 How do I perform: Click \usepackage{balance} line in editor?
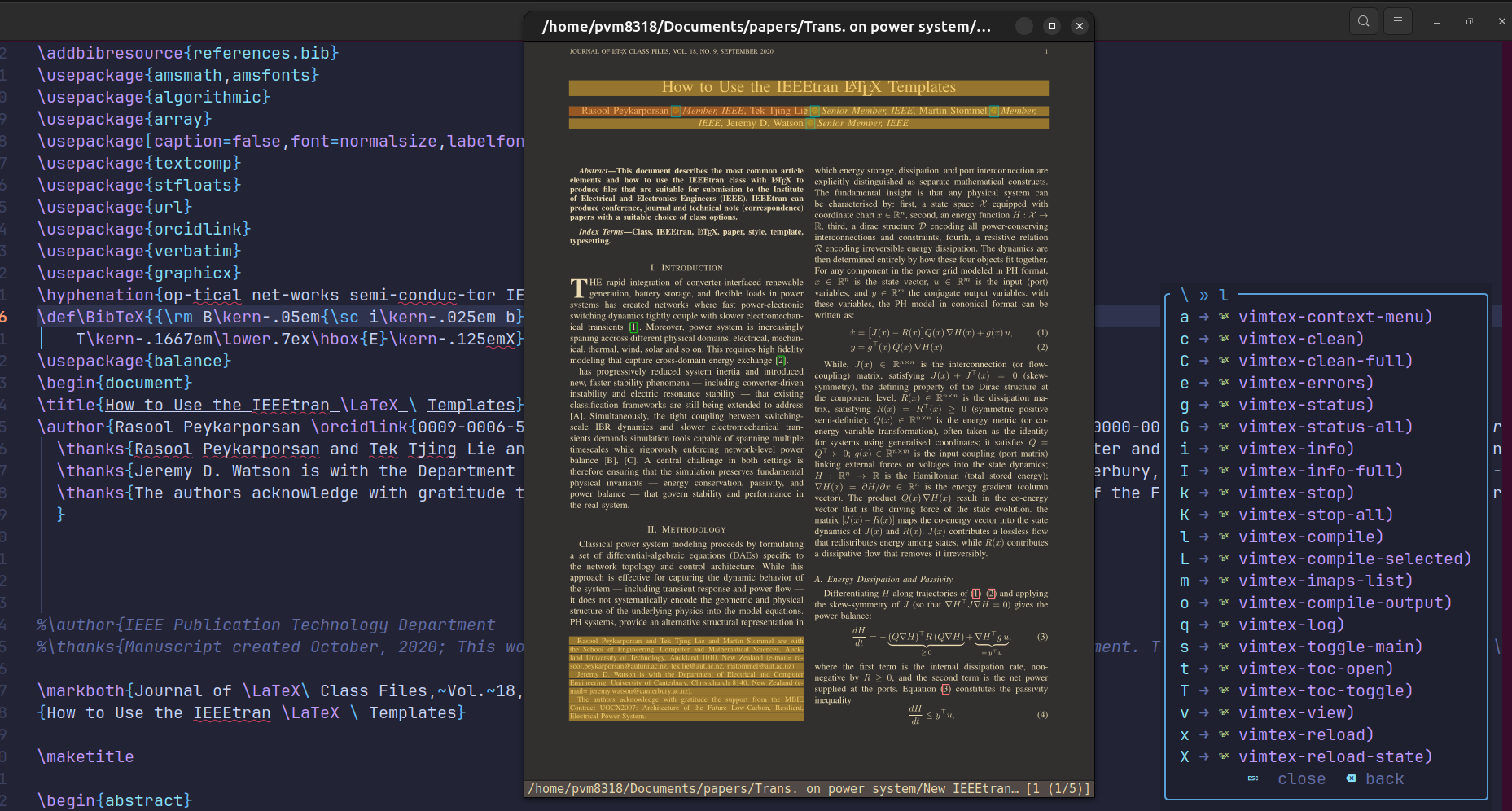tap(134, 361)
